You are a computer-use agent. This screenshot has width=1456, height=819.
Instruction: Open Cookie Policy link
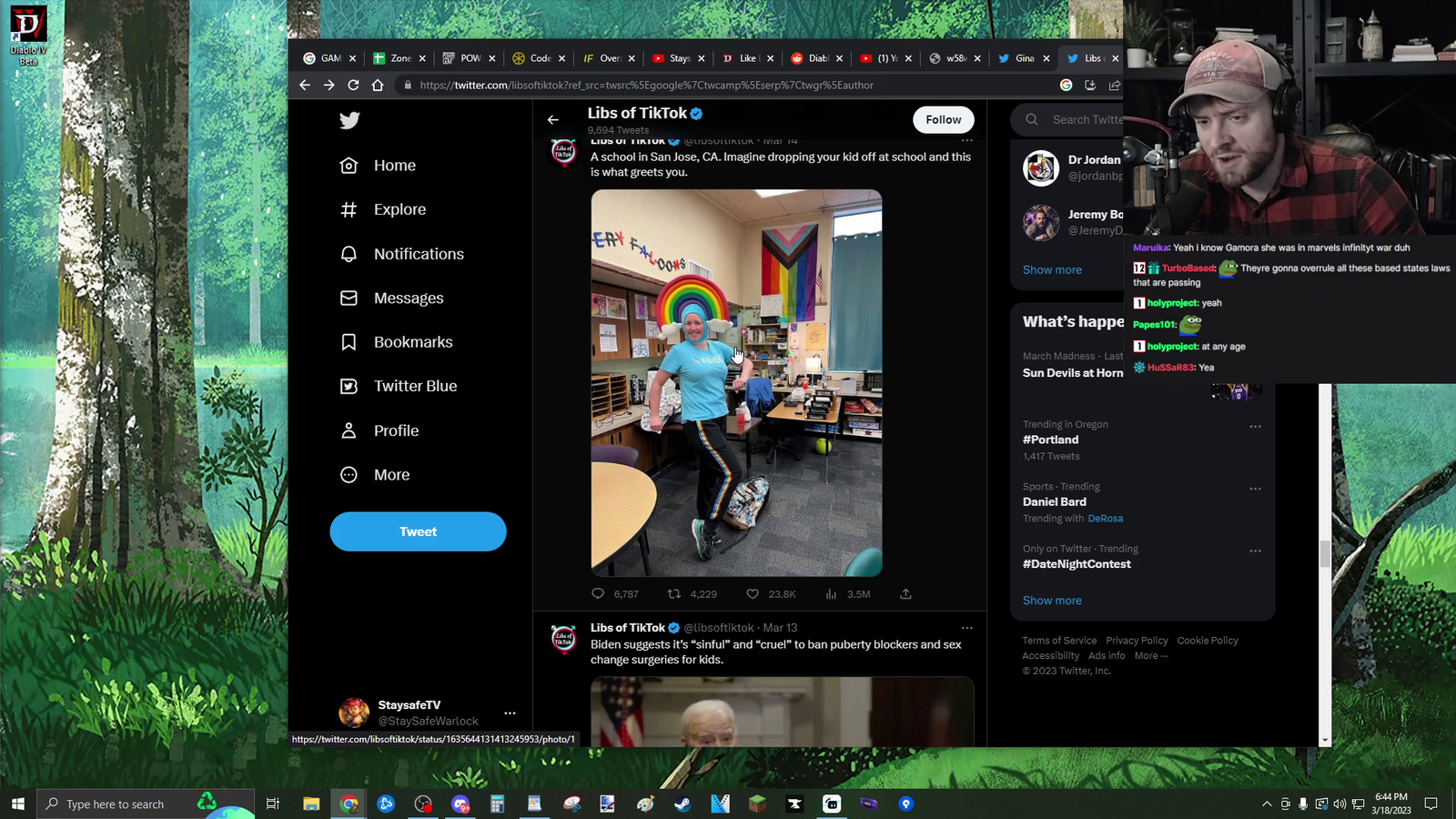[1208, 641]
